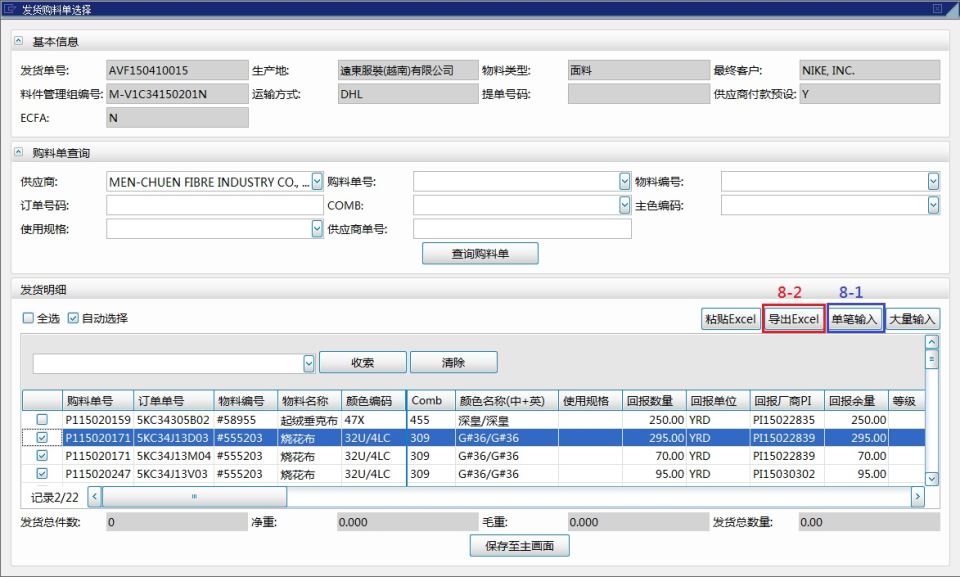Click the 查询购料单 button

(480, 254)
